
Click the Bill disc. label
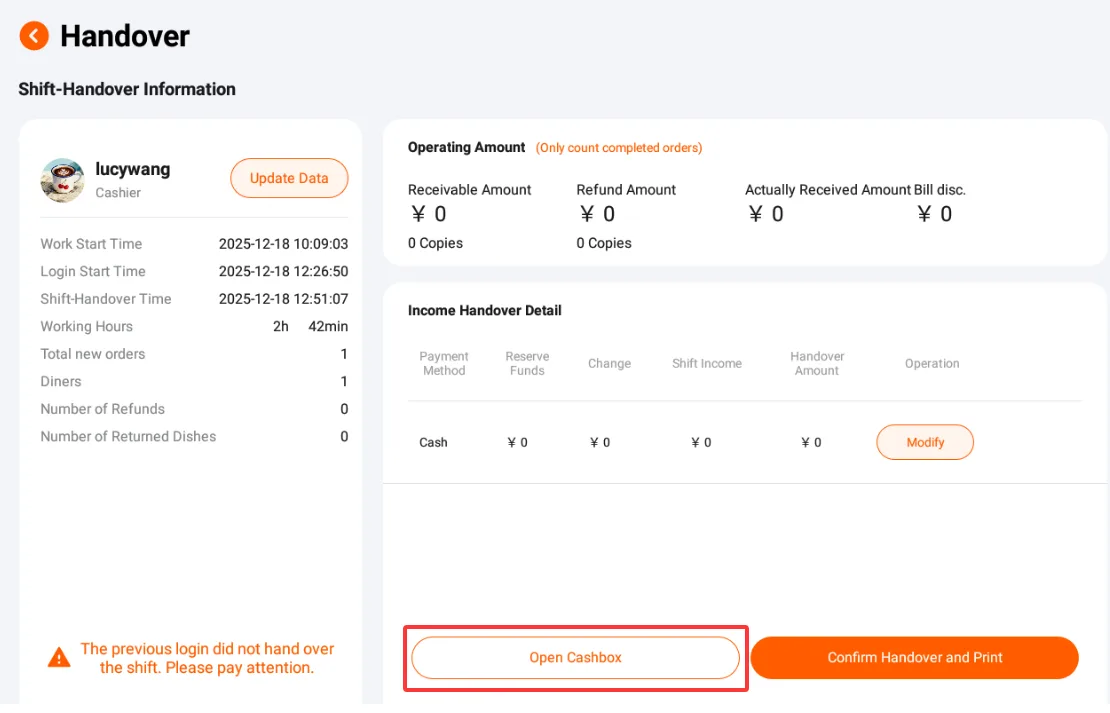click(939, 190)
